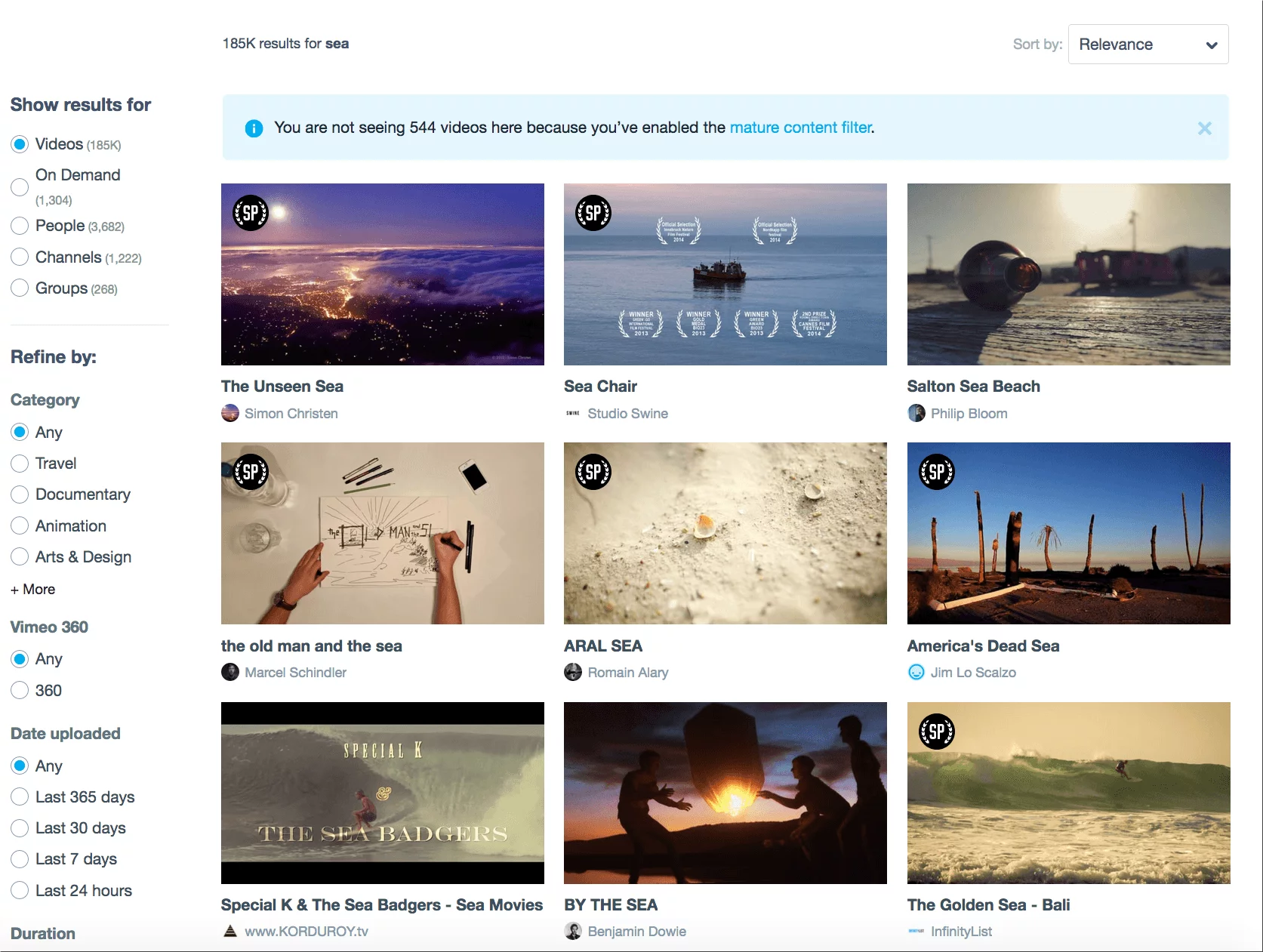Screen dimensions: 1263x952
Task: Select Any under Category
Action: tap(20, 433)
